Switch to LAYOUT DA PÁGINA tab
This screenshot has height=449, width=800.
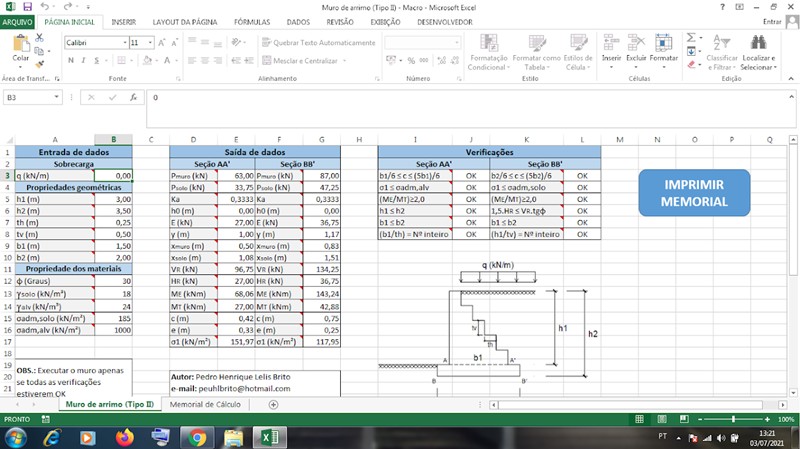coord(185,22)
